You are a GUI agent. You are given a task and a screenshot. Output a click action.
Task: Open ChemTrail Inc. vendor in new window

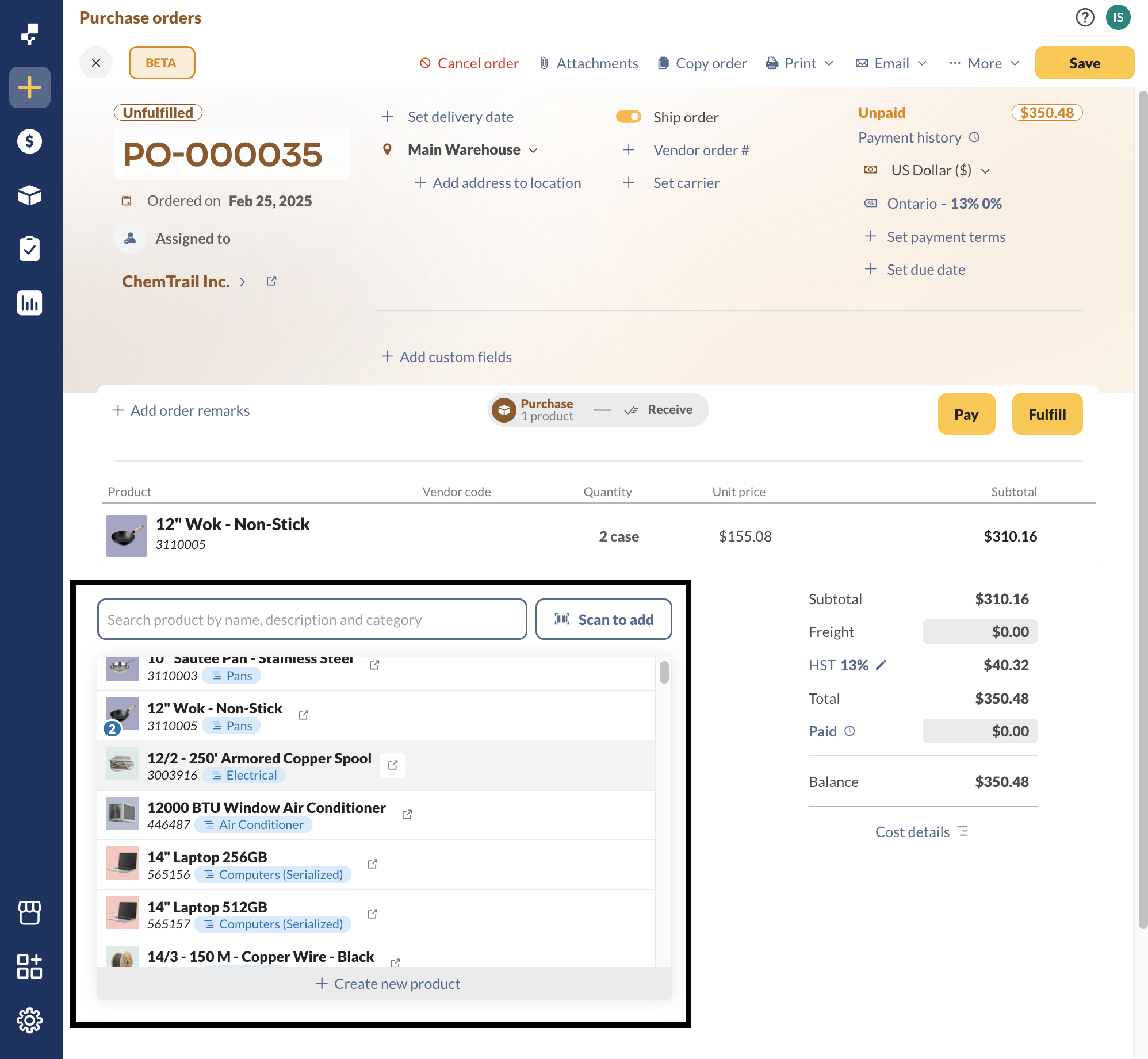pyautogui.click(x=271, y=281)
